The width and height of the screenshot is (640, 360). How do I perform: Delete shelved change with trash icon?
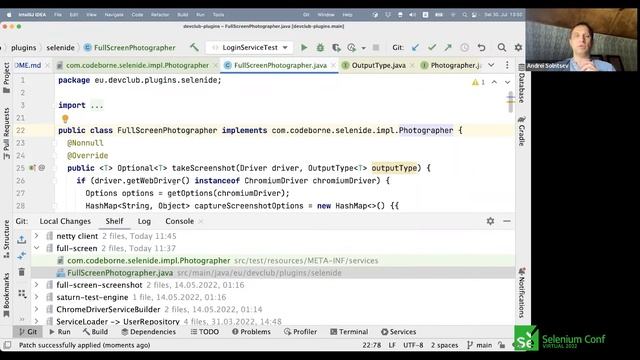coord(22,272)
